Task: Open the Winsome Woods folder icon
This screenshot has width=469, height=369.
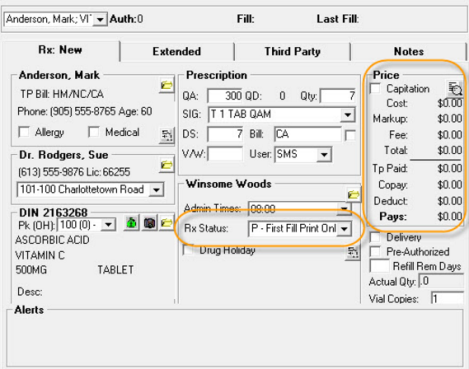Action: tap(353, 194)
